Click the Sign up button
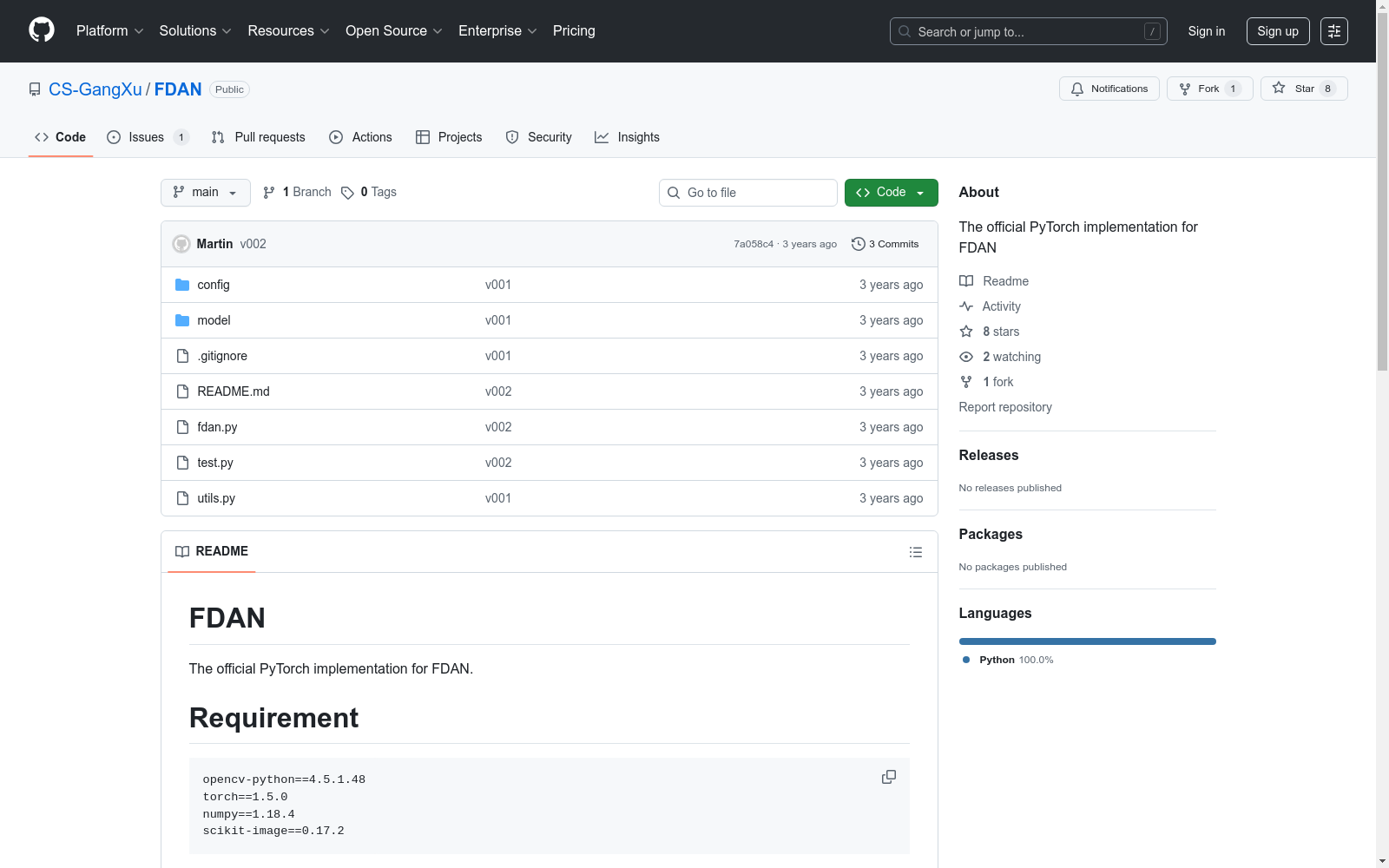Image resolution: width=1389 pixels, height=868 pixels. (1278, 31)
